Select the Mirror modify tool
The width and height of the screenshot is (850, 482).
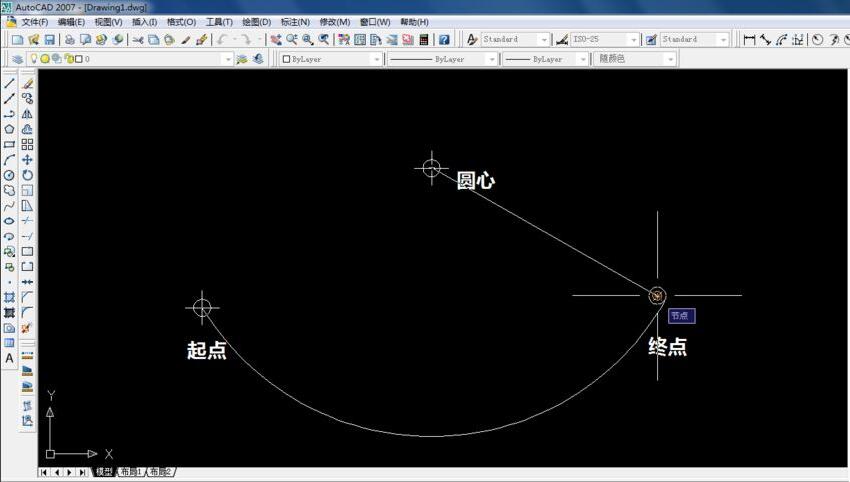coord(27,114)
